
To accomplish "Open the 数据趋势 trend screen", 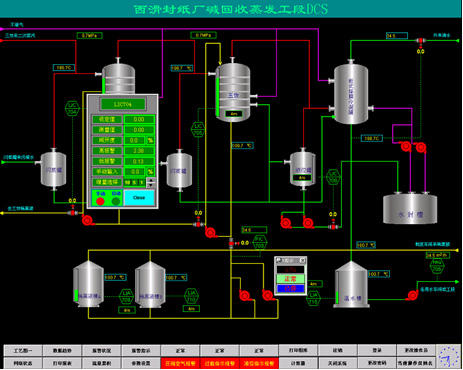I will (62, 351).
